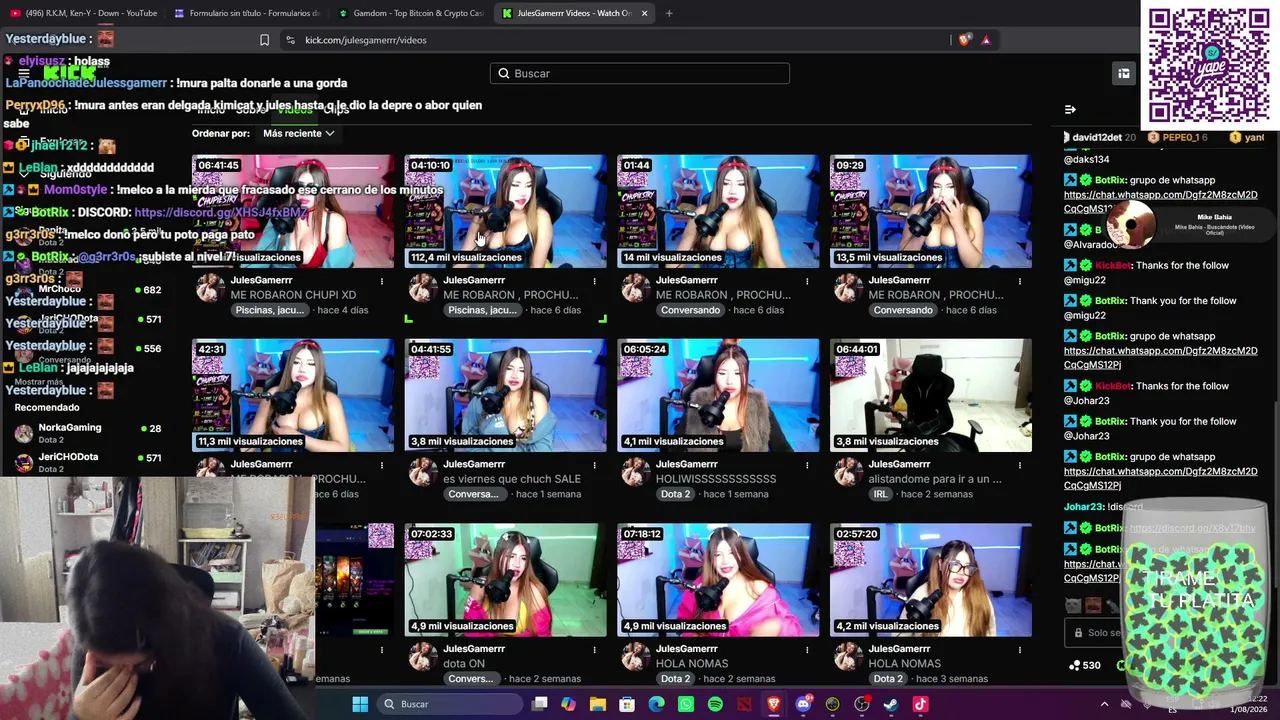The image size is (1280, 720).
Task: Open WhatsApp from the taskbar
Action: click(686, 704)
